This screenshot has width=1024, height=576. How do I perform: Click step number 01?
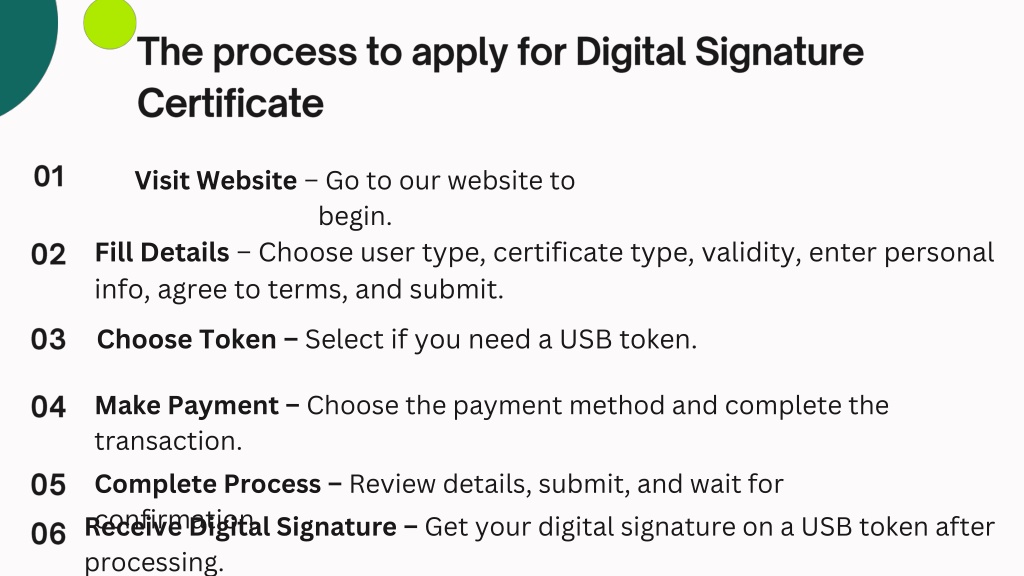[x=49, y=177]
